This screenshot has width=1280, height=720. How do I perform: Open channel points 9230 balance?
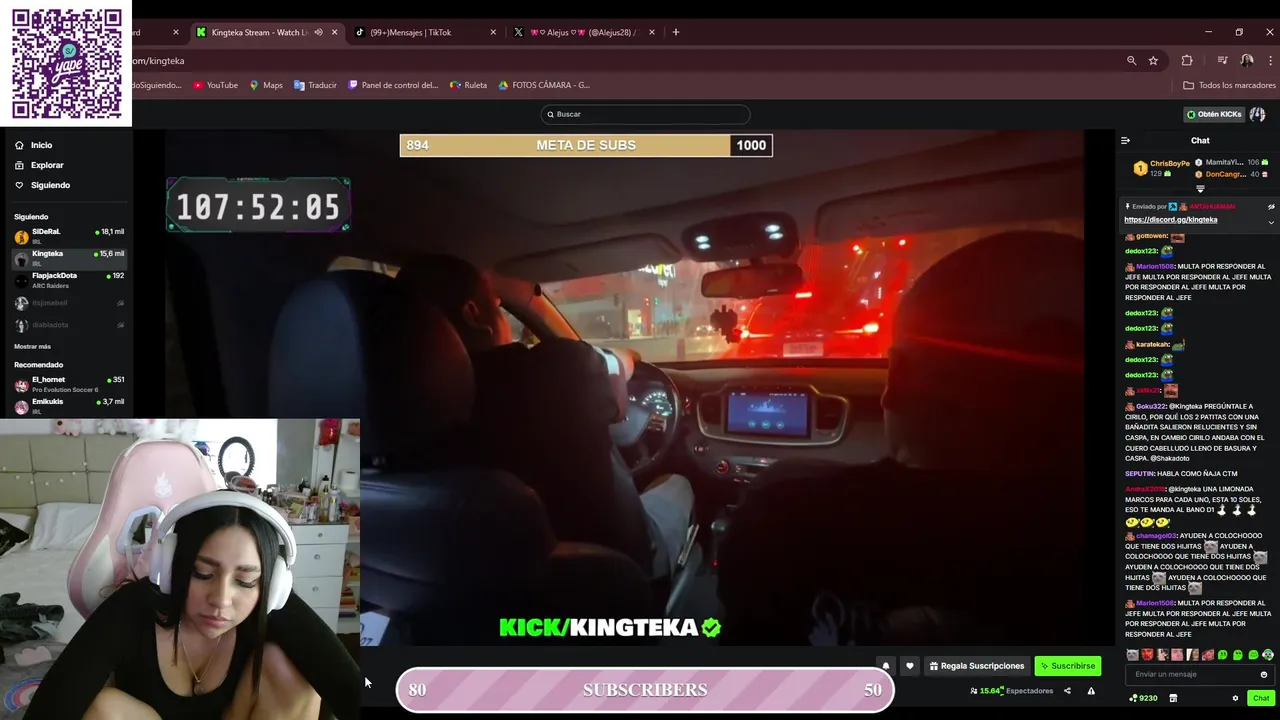[1142, 698]
